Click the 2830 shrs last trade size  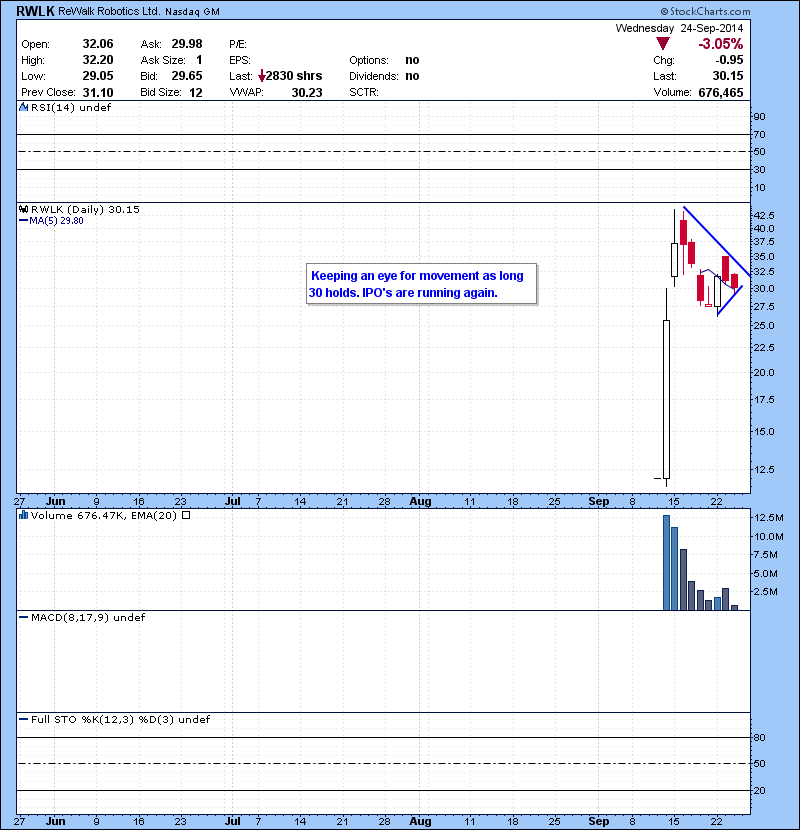pyautogui.click(x=294, y=76)
